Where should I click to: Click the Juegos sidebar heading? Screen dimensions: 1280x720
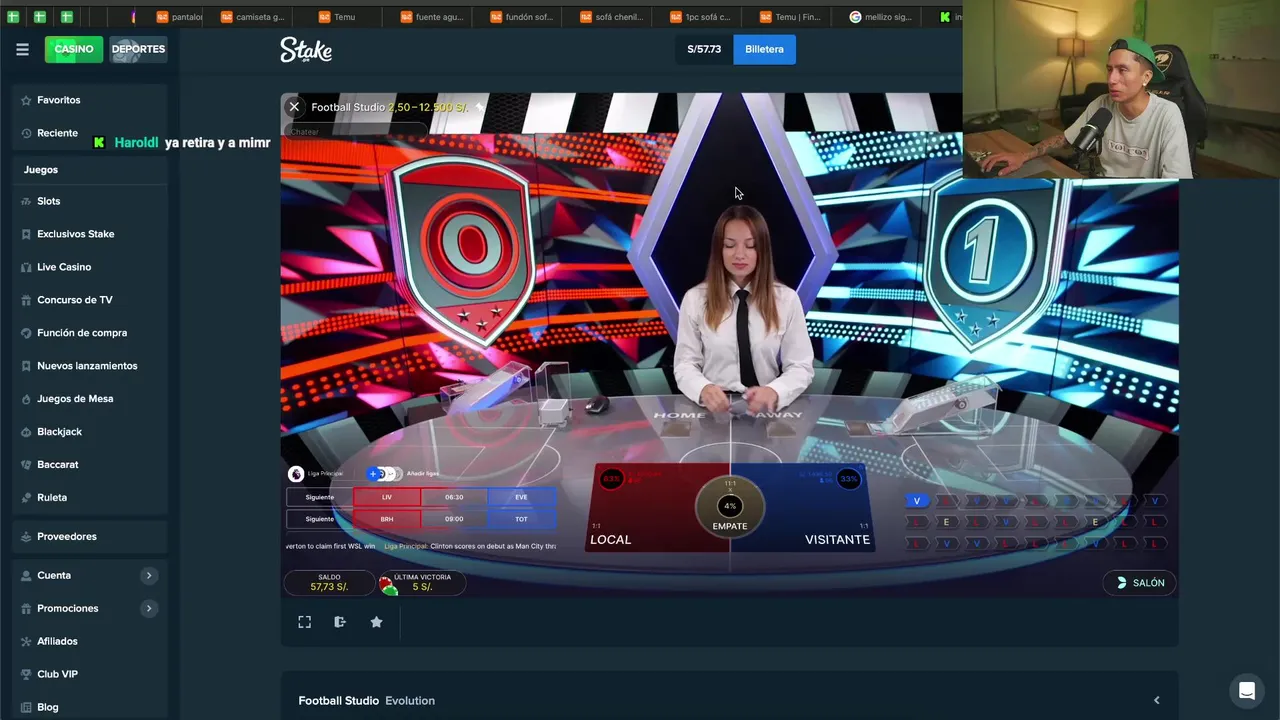41,170
